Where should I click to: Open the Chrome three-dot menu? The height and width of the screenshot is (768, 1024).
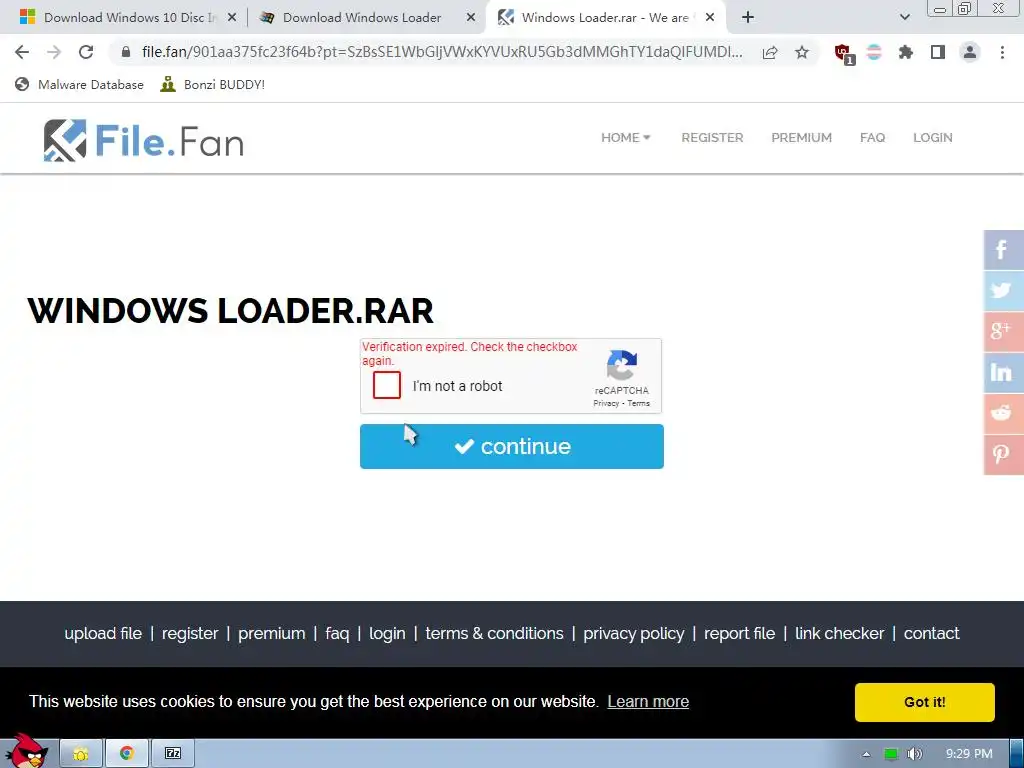point(1002,52)
